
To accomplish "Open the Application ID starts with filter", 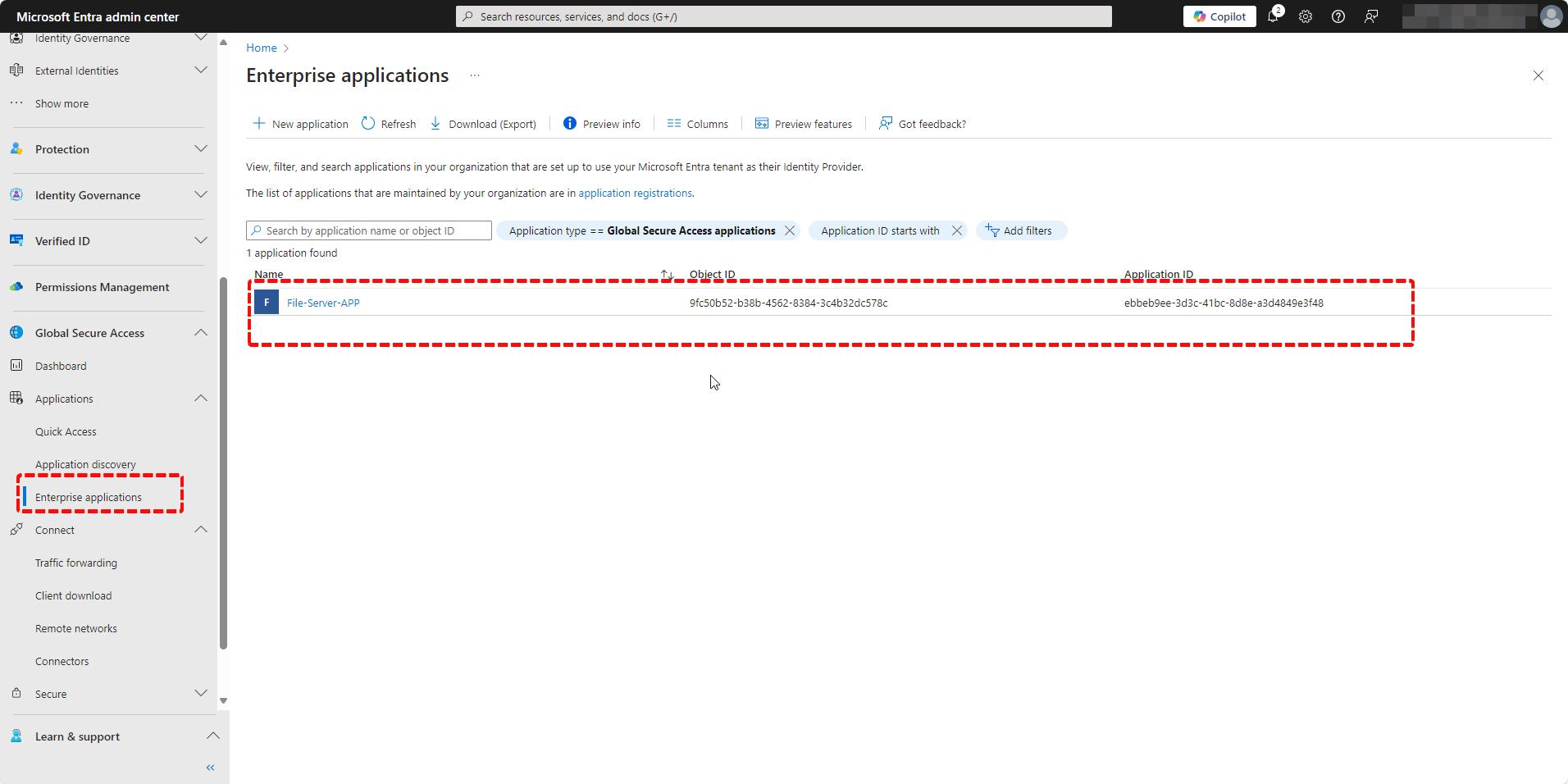I will point(880,230).
